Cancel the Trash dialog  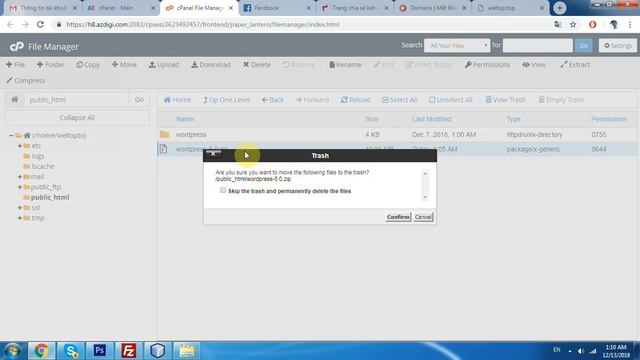(x=423, y=217)
